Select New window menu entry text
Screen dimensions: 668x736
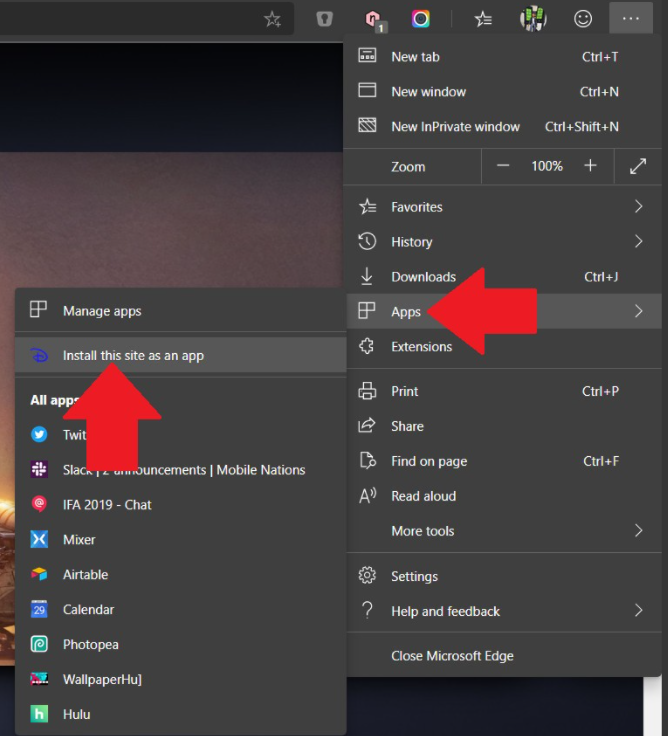point(429,92)
